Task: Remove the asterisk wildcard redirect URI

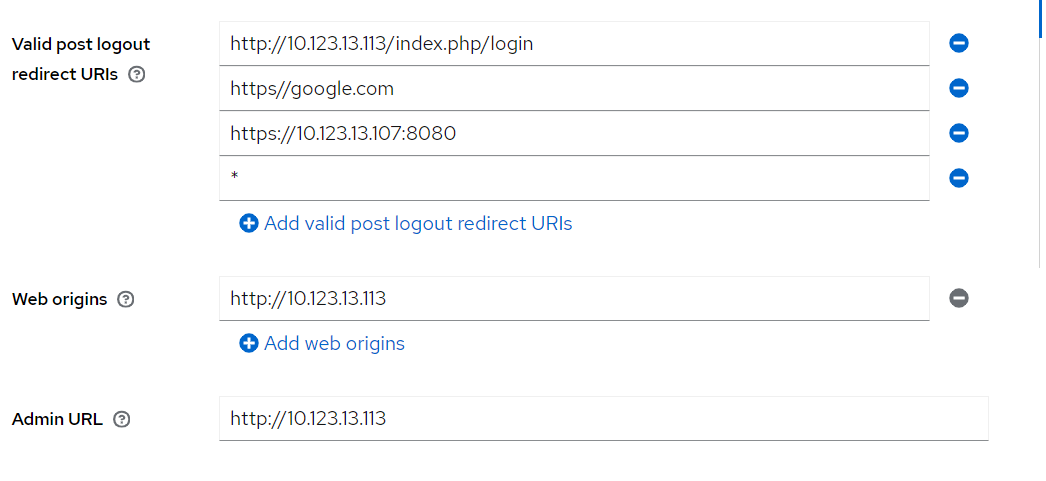Action: click(958, 178)
